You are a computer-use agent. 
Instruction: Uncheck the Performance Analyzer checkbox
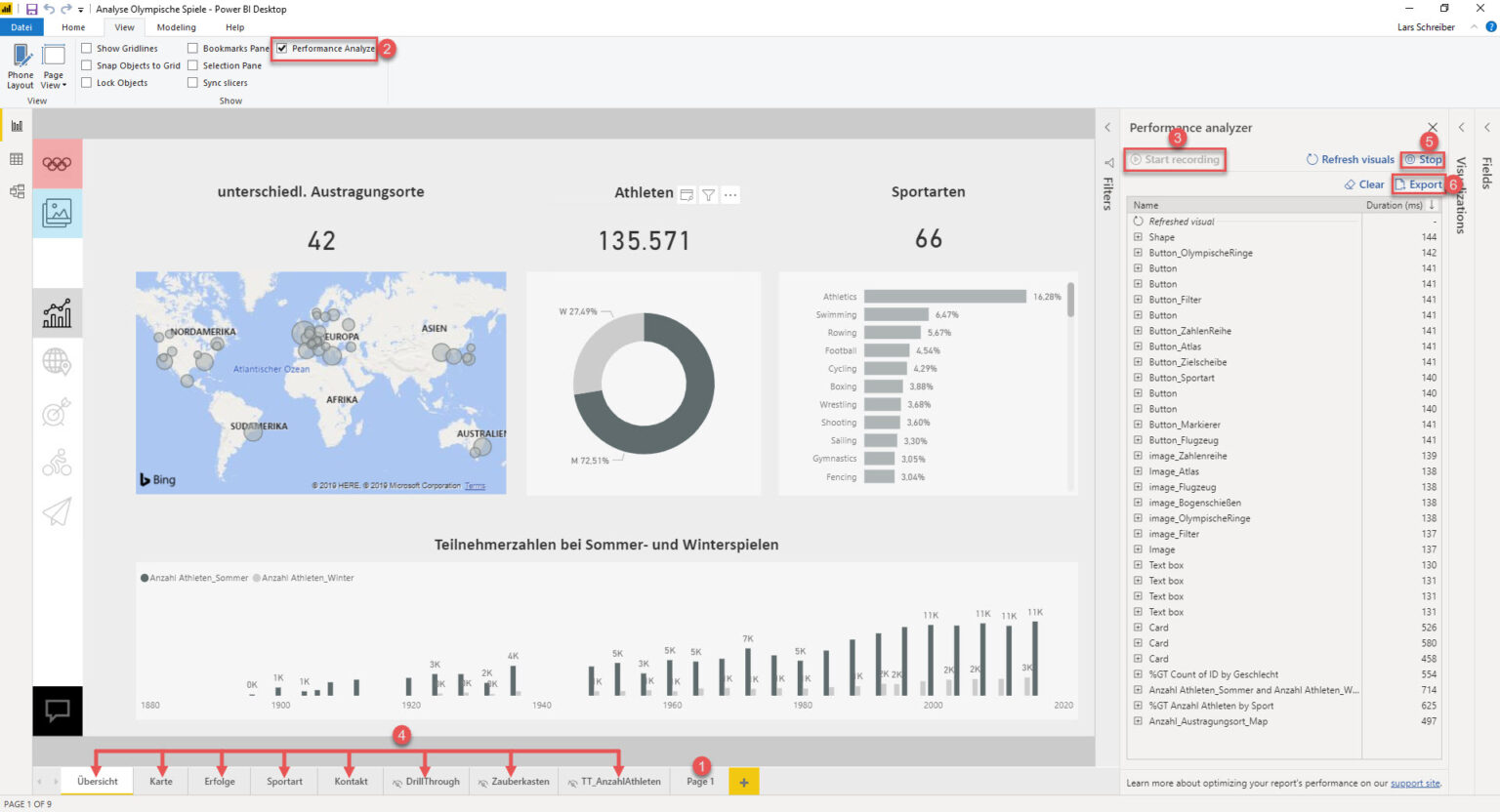281,47
